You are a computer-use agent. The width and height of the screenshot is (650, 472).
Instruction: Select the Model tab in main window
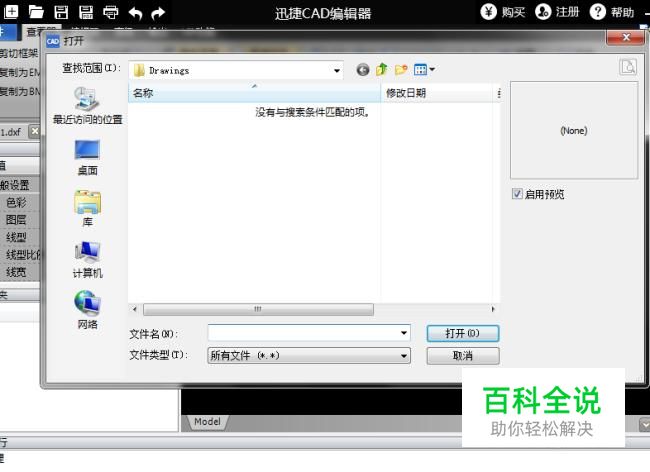tap(207, 422)
